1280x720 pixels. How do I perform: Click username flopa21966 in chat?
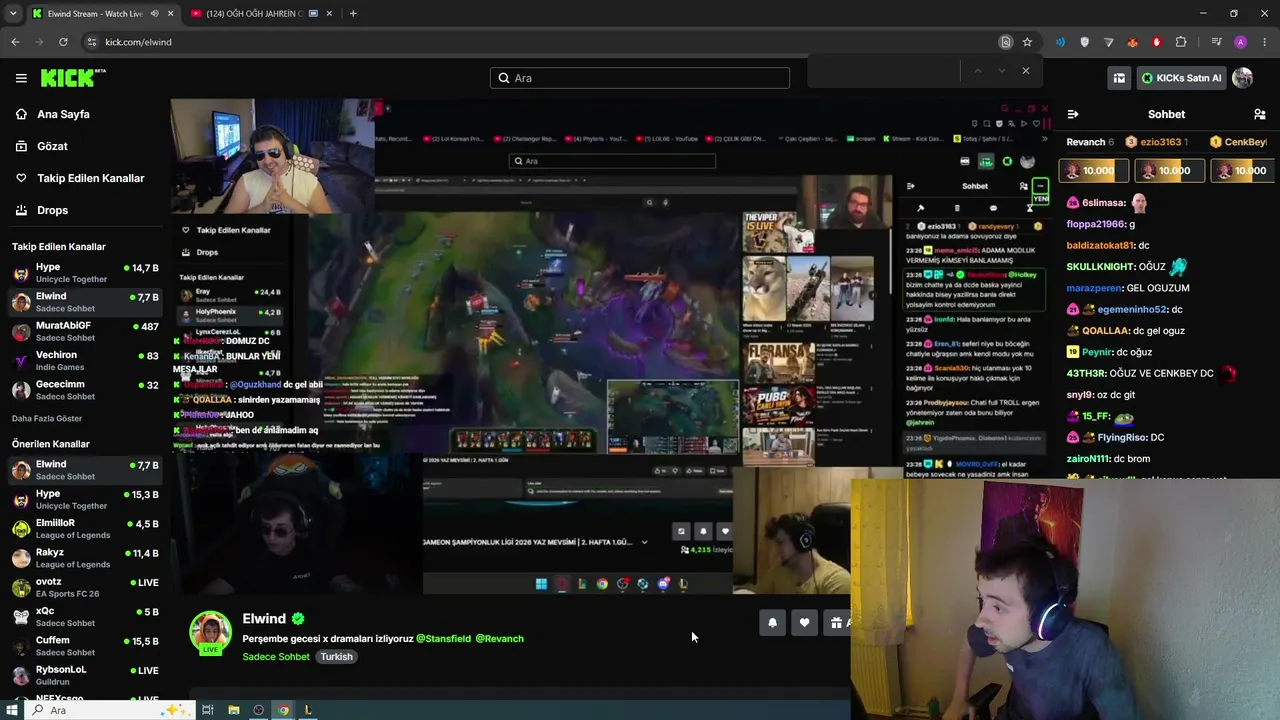(x=1096, y=224)
